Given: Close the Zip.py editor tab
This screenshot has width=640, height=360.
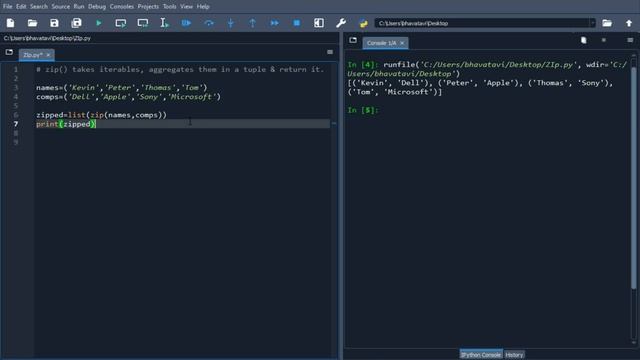Looking at the screenshot, I should click(48, 55).
